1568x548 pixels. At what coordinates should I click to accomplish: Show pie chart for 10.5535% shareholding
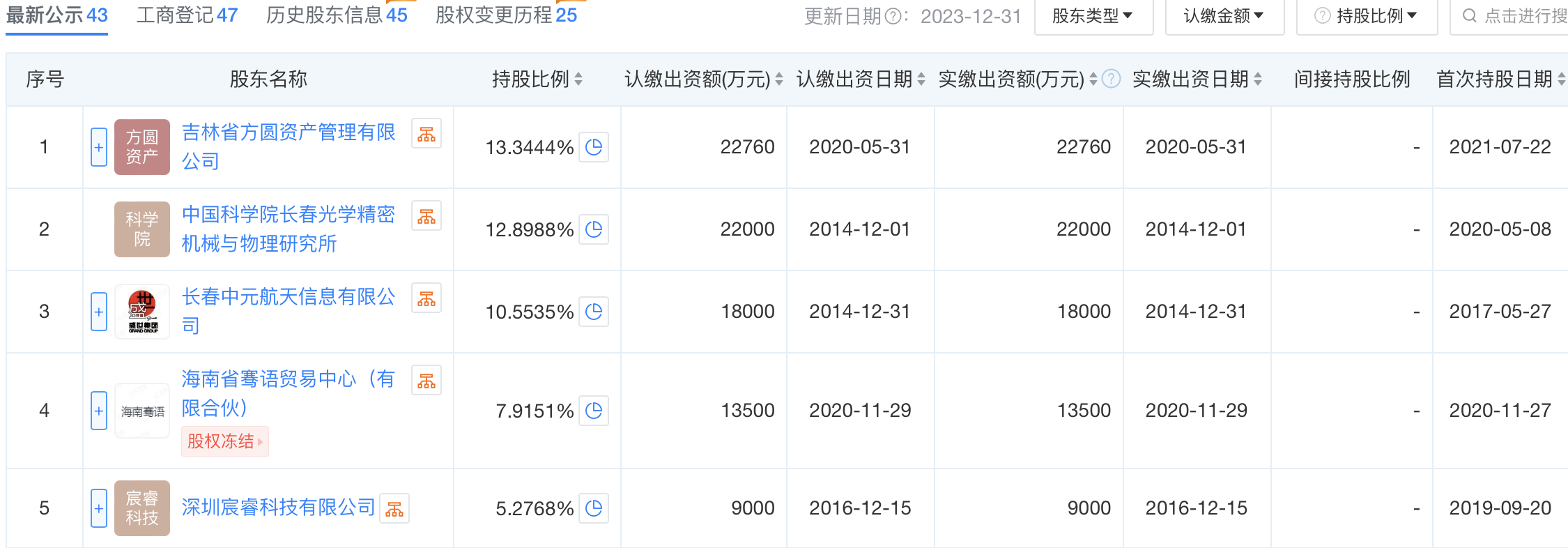594,312
